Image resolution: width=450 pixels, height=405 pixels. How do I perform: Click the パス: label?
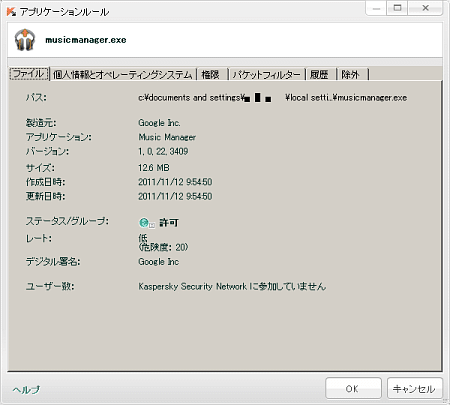(36, 98)
